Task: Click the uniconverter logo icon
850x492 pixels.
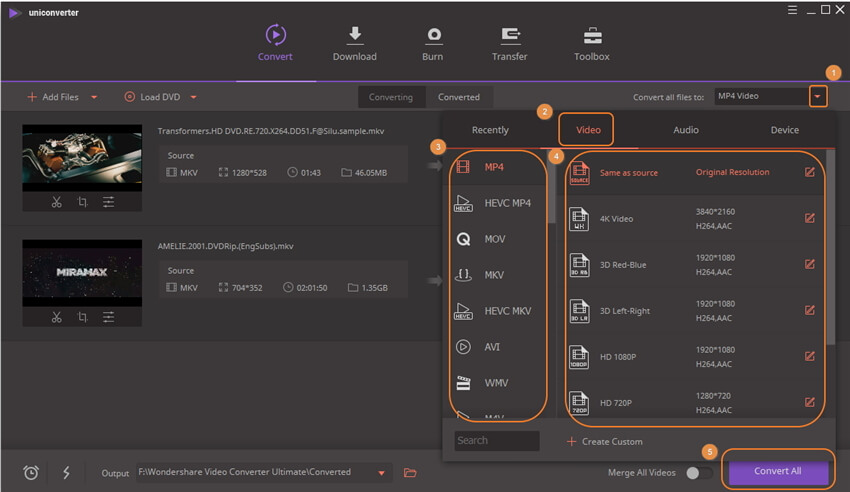Action: coord(15,12)
